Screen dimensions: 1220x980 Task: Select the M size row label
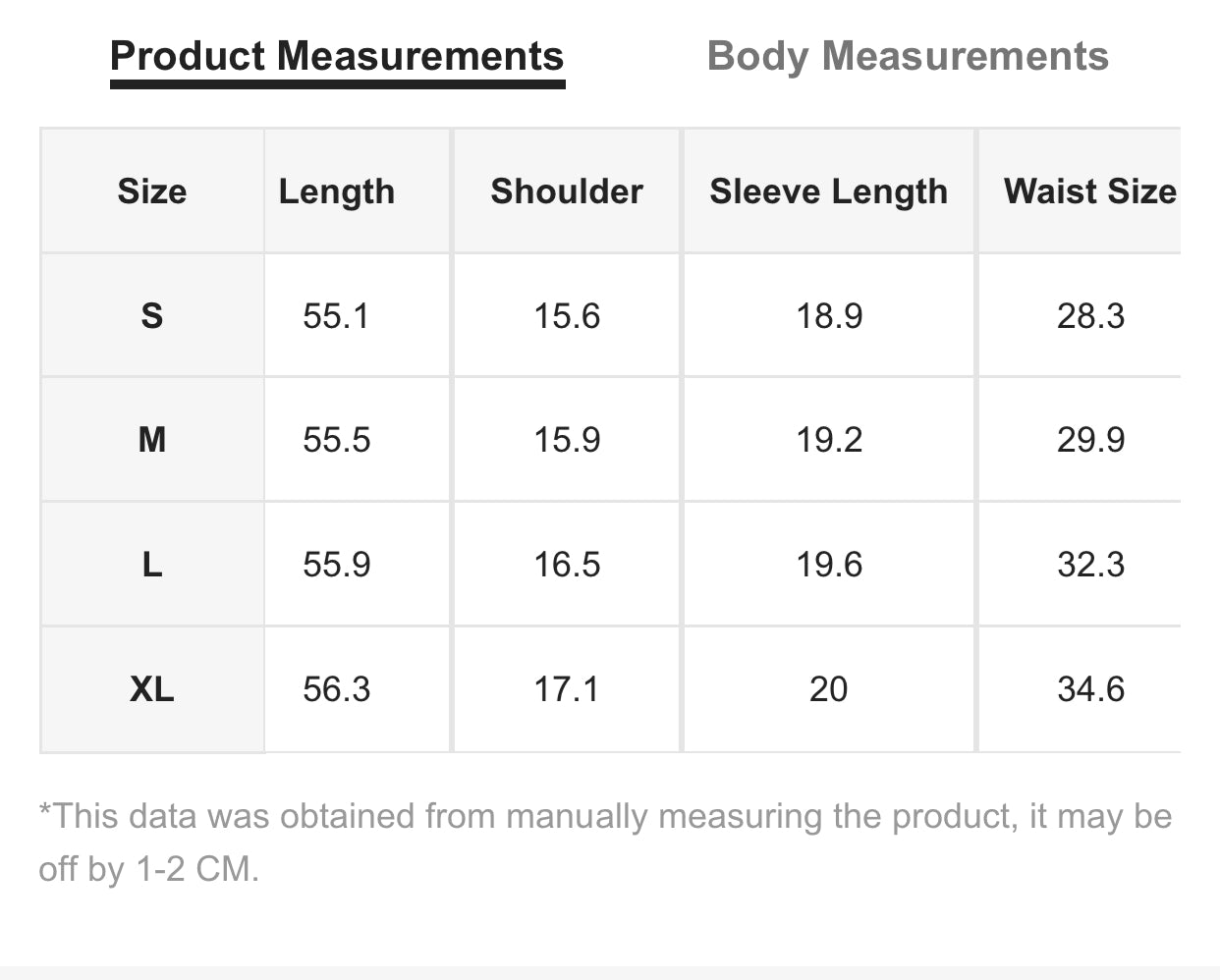point(152,440)
